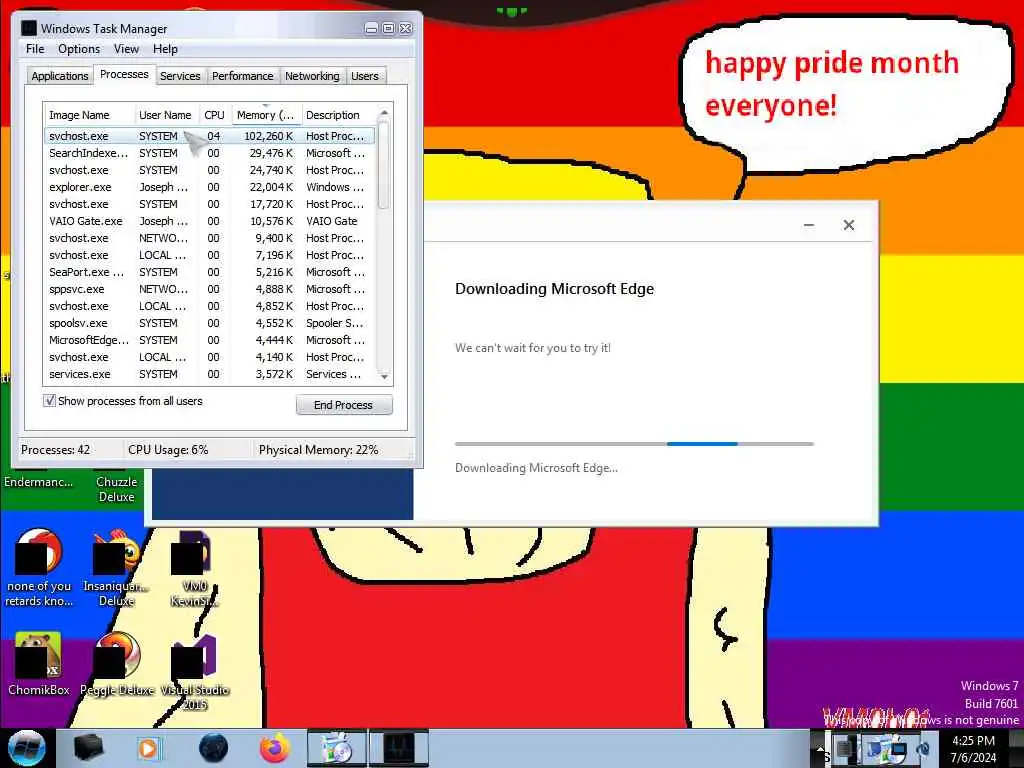1024x768 pixels.
Task: Sort processes by Description column
Action: [339, 115]
